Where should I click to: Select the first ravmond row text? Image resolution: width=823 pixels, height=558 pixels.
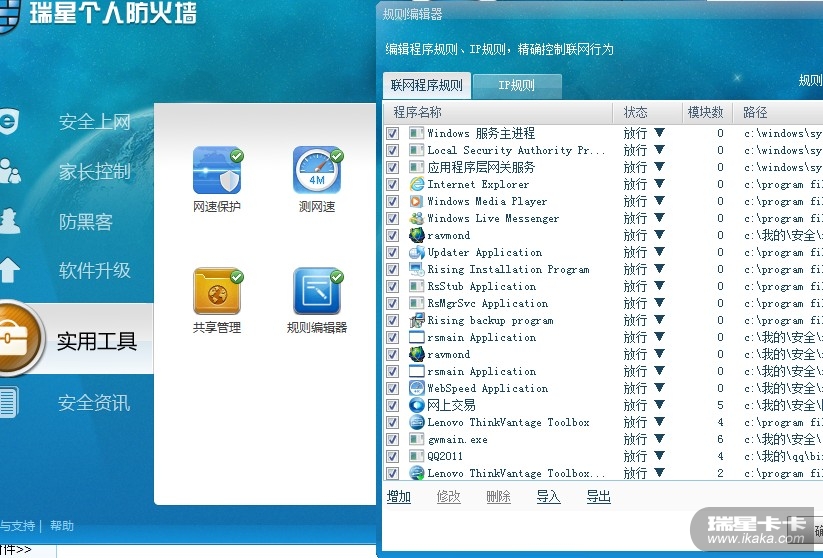point(449,236)
